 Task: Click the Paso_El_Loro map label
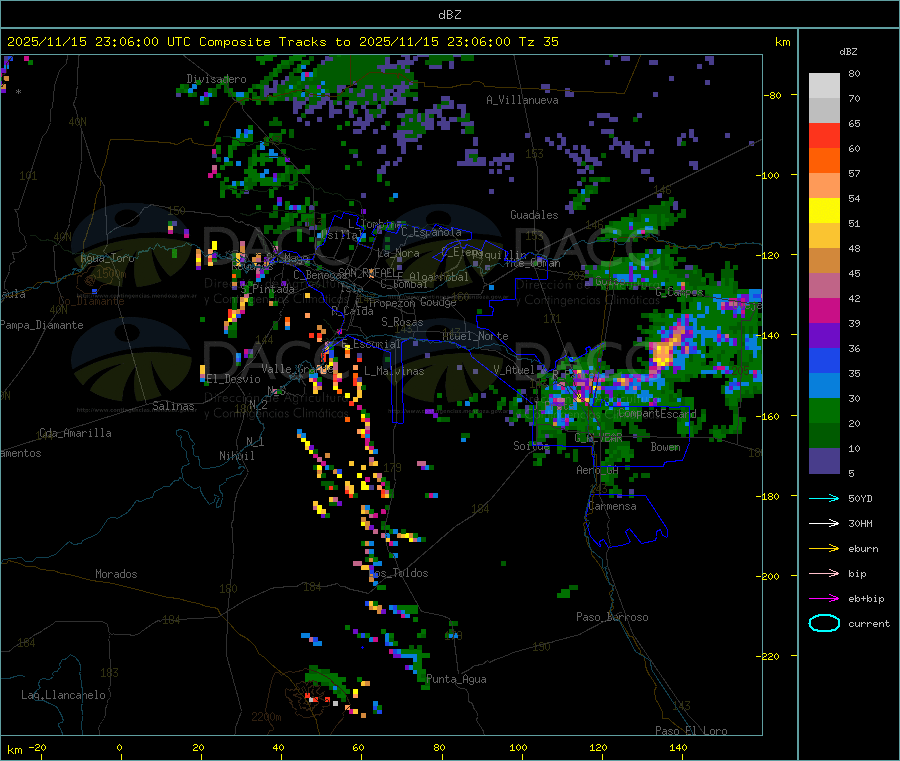pyautogui.click(x=691, y=731)
